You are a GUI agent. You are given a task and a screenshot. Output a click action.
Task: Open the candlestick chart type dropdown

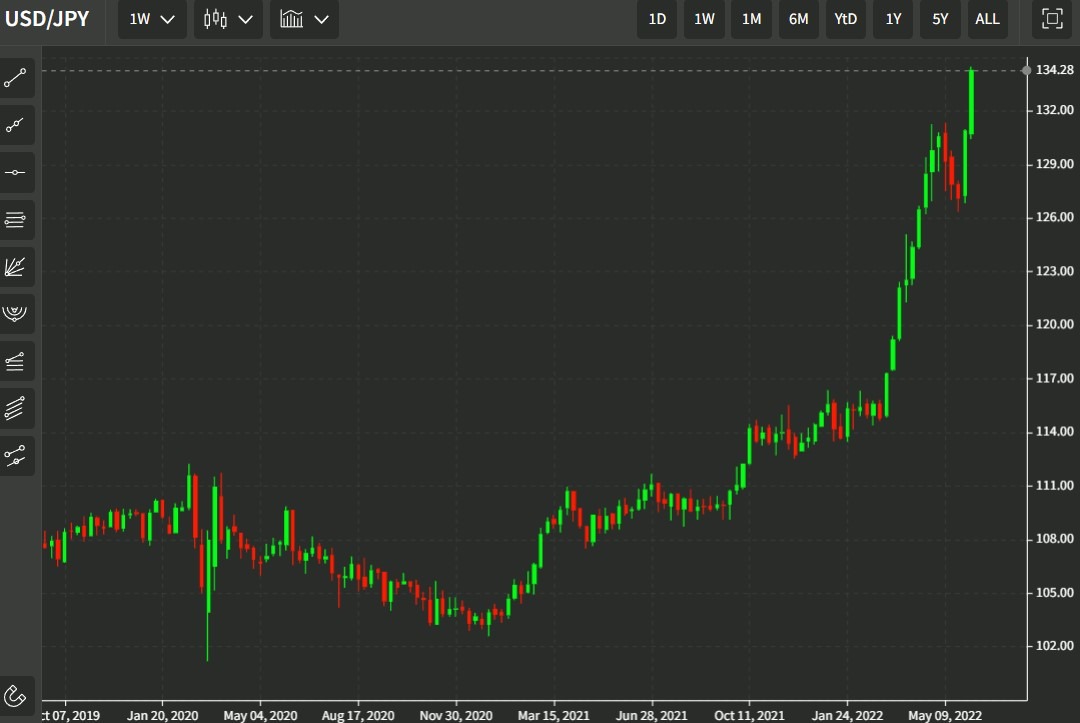tap(228, 19)
